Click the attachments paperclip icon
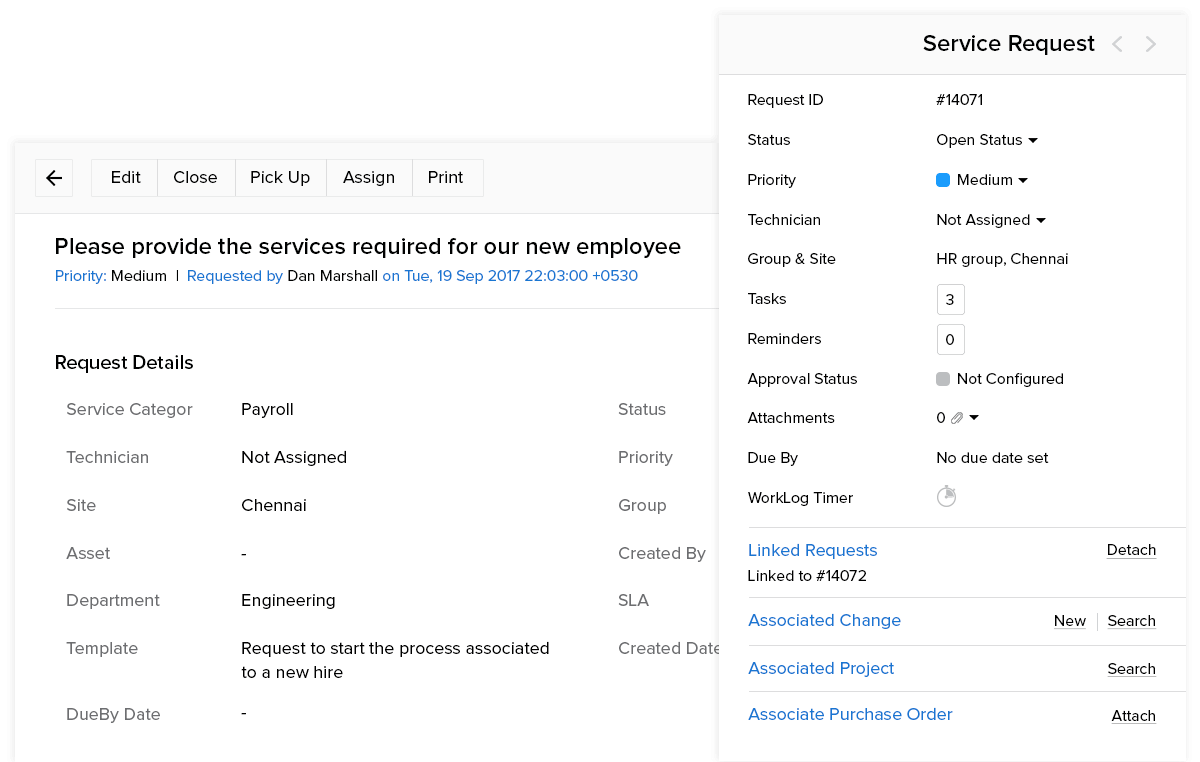Viewport: 1200px width, 762px height. 957,418
